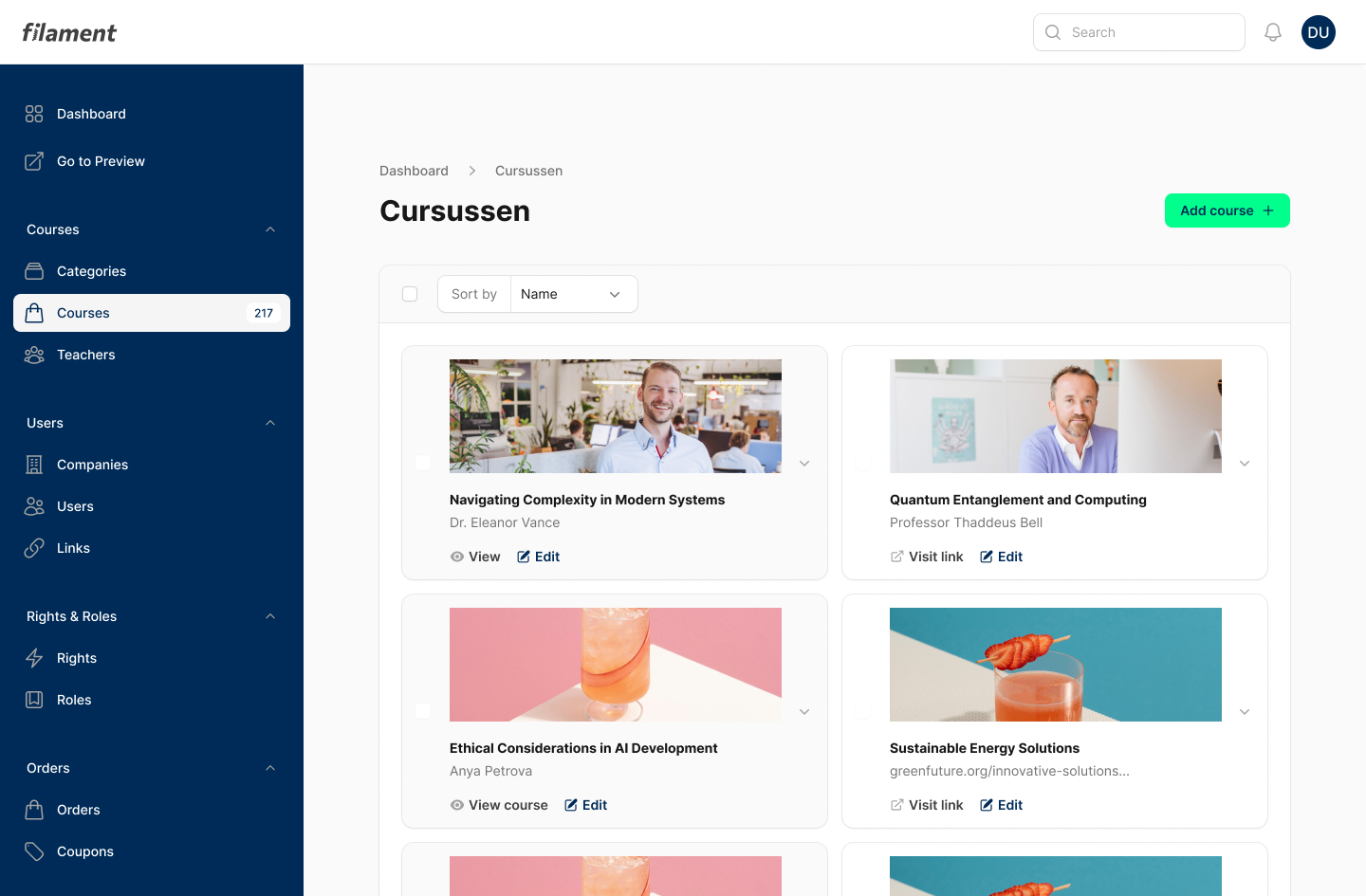Open Dashboard in the sidebar
Screen dimensions: 1366x896
click(152, 114)
